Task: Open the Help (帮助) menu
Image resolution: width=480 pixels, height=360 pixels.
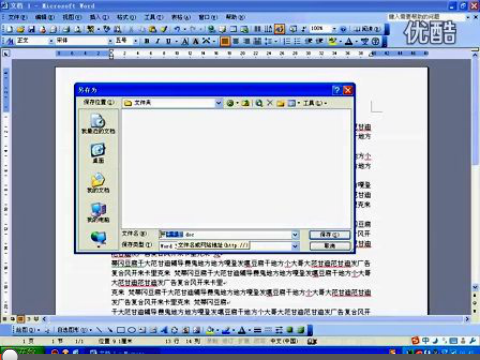Action: (235, 17)
